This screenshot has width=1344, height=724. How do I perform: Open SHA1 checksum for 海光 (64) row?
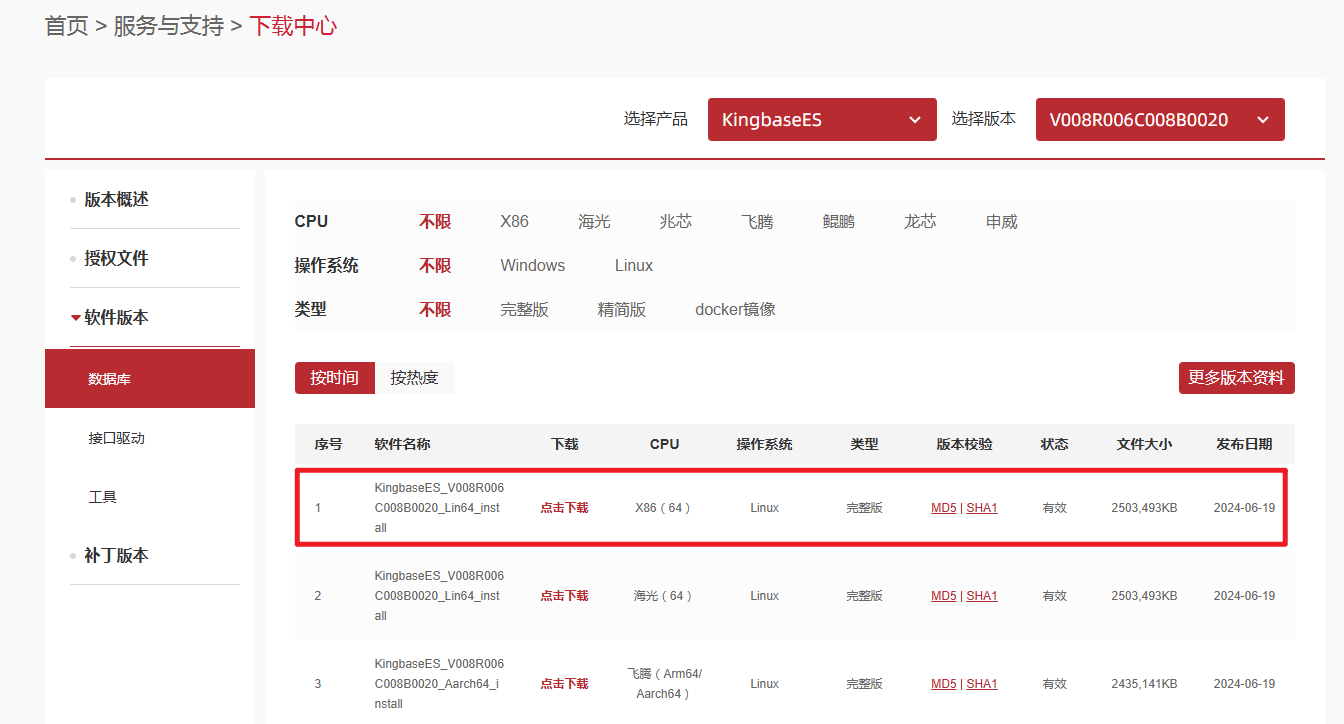point(982,596)
